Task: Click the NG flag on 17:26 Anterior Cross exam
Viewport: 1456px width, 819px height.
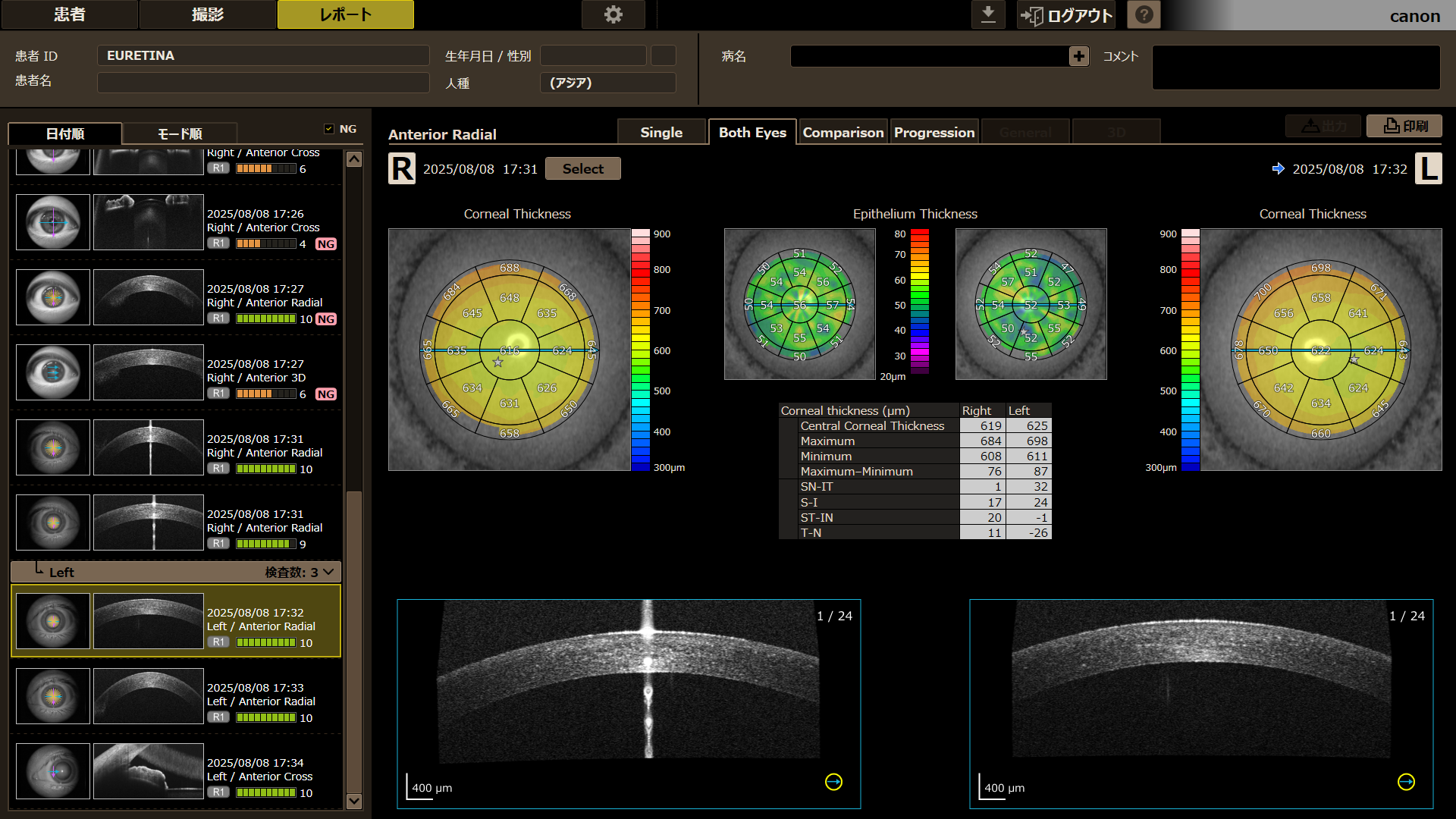Action: 326,244
